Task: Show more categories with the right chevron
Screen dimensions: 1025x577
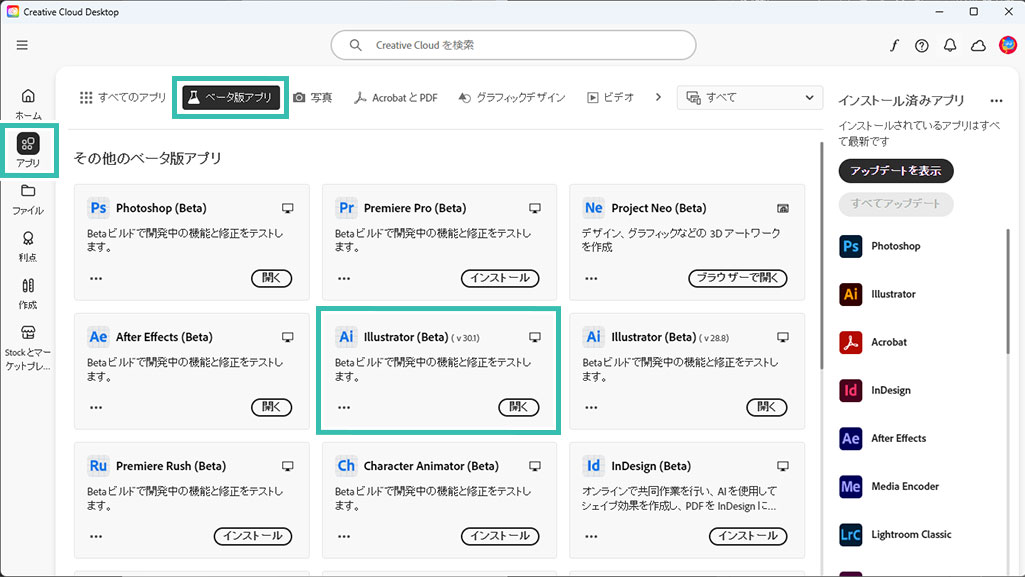Action: coord(658,97)
